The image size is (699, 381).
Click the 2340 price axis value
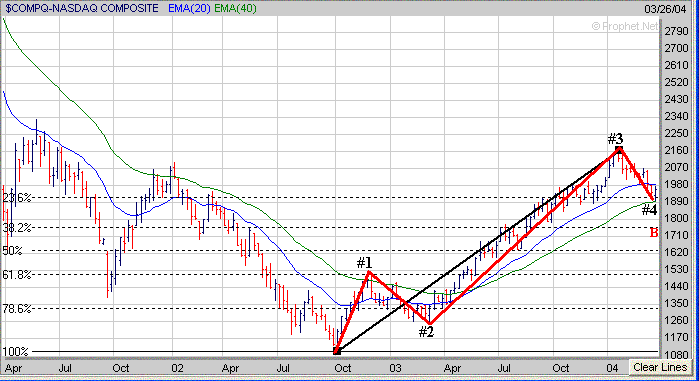[x=676, y=116]
